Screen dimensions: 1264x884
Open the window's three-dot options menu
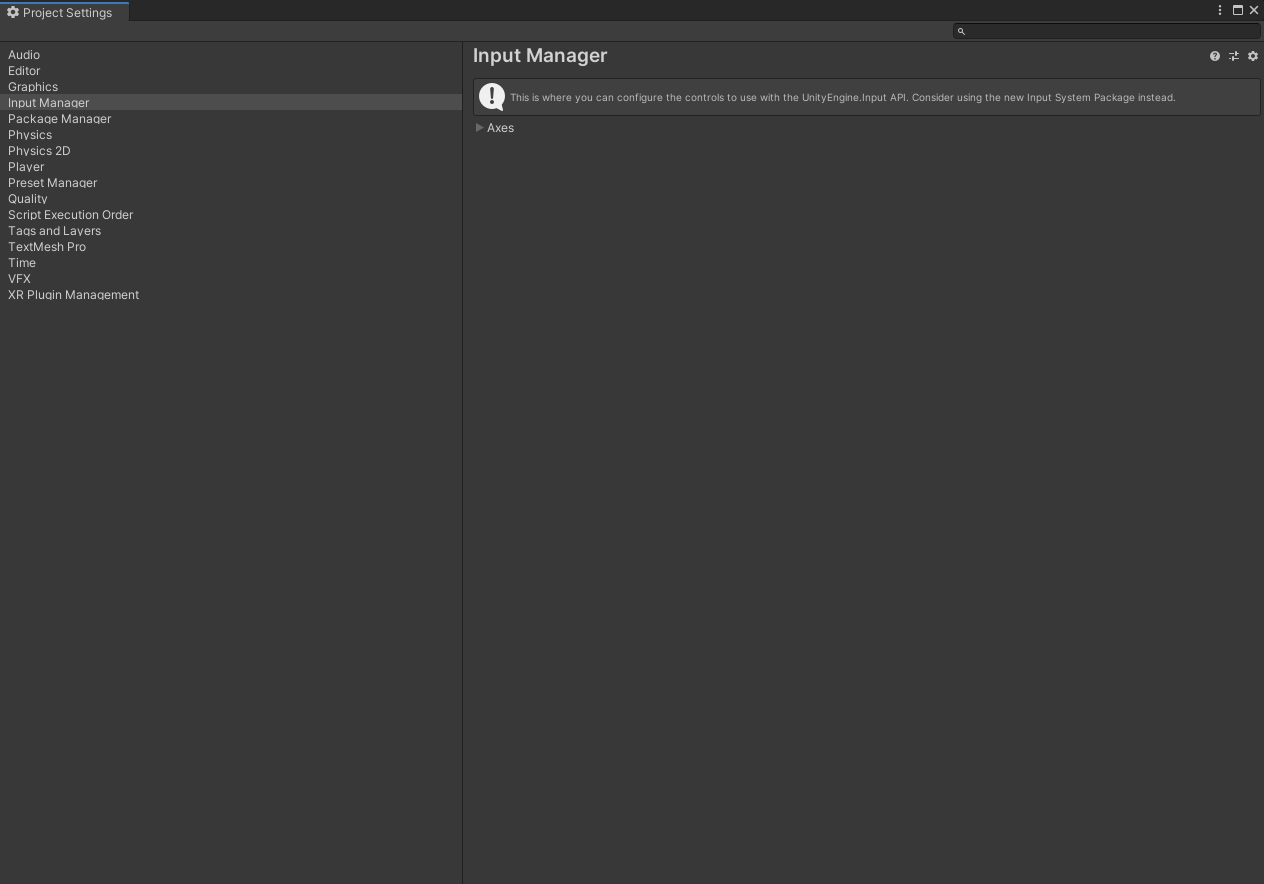(1220, 10)
